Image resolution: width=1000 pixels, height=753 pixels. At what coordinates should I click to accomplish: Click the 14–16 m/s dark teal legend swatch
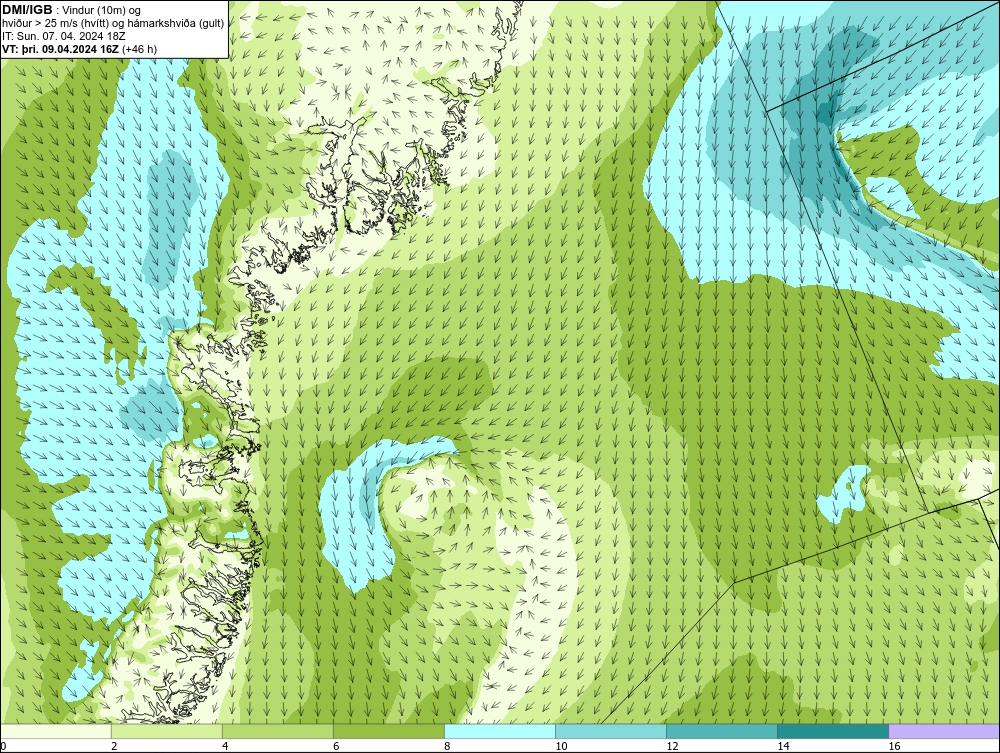click(x=833, y=731)
